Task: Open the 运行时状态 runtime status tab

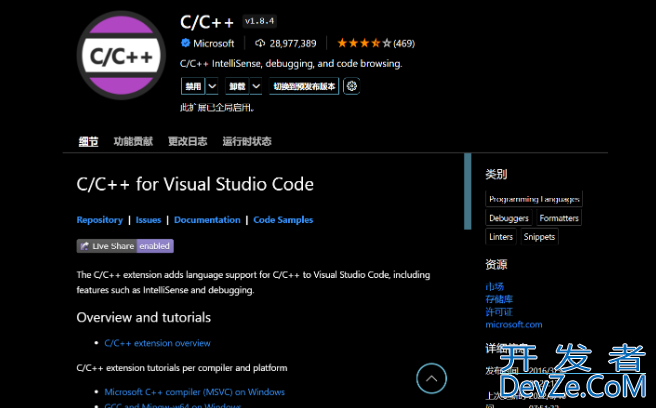Action: 247,142
